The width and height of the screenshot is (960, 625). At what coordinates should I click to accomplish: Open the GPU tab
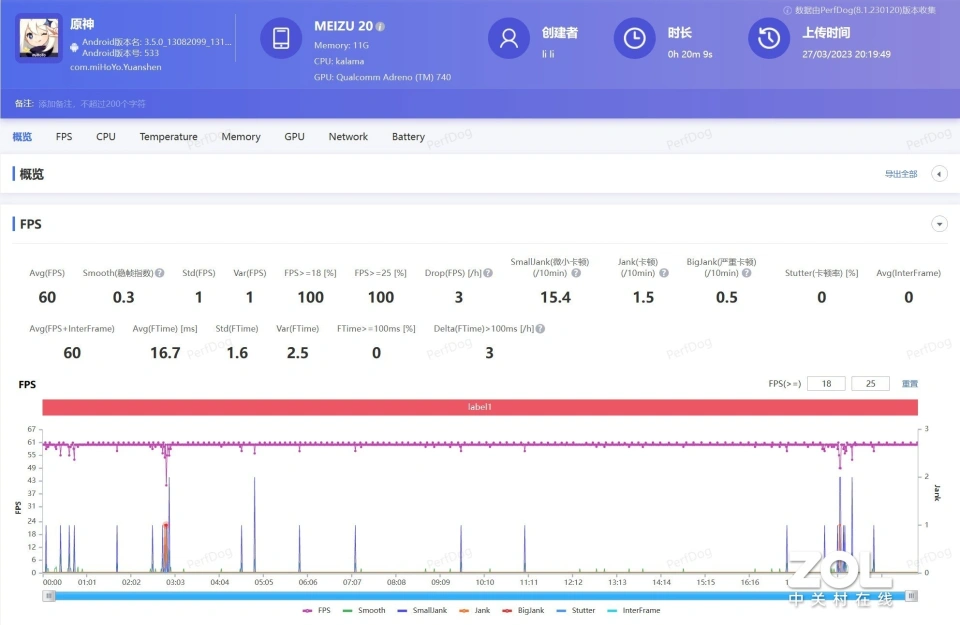pyautogui.click(x=294, y=137)
